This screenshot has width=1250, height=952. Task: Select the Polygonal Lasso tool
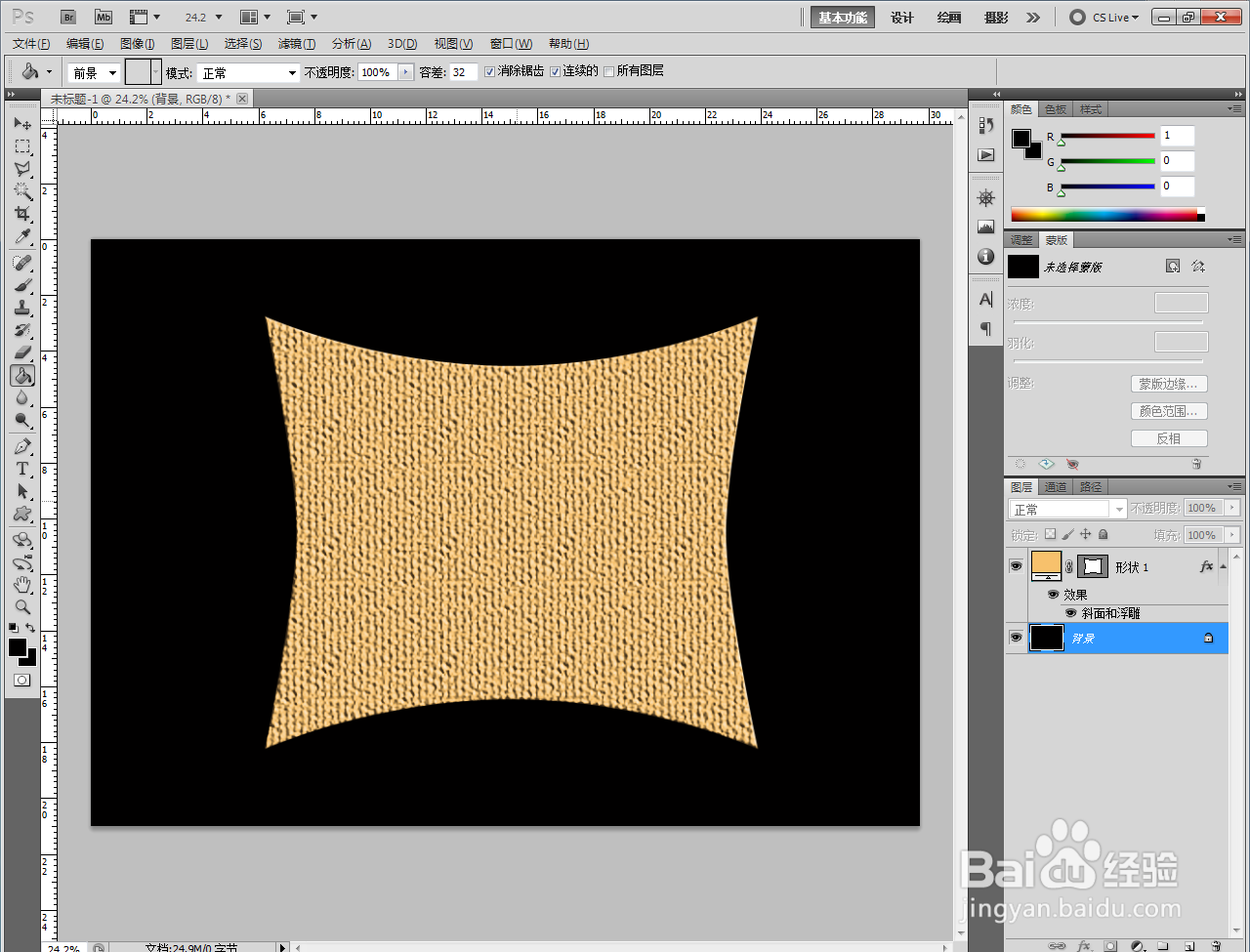(22, 169)
